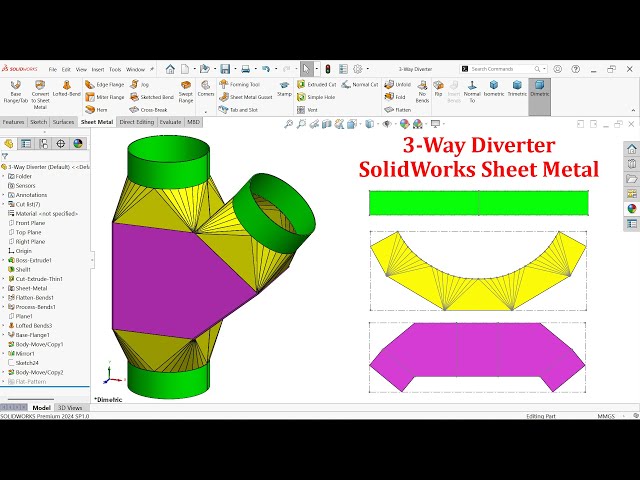The width and height of the screenshot is (640, 480).
Task: Open the File menu
Action: (x=53, y=69)
